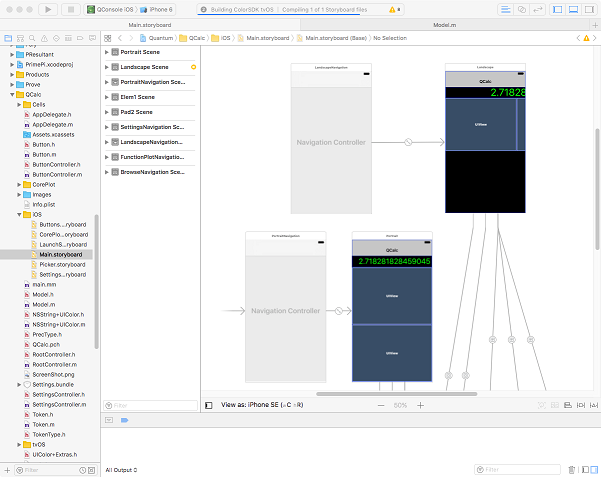
Task: Expand the Settings.bundle item
Action: (x=19, y=385)
